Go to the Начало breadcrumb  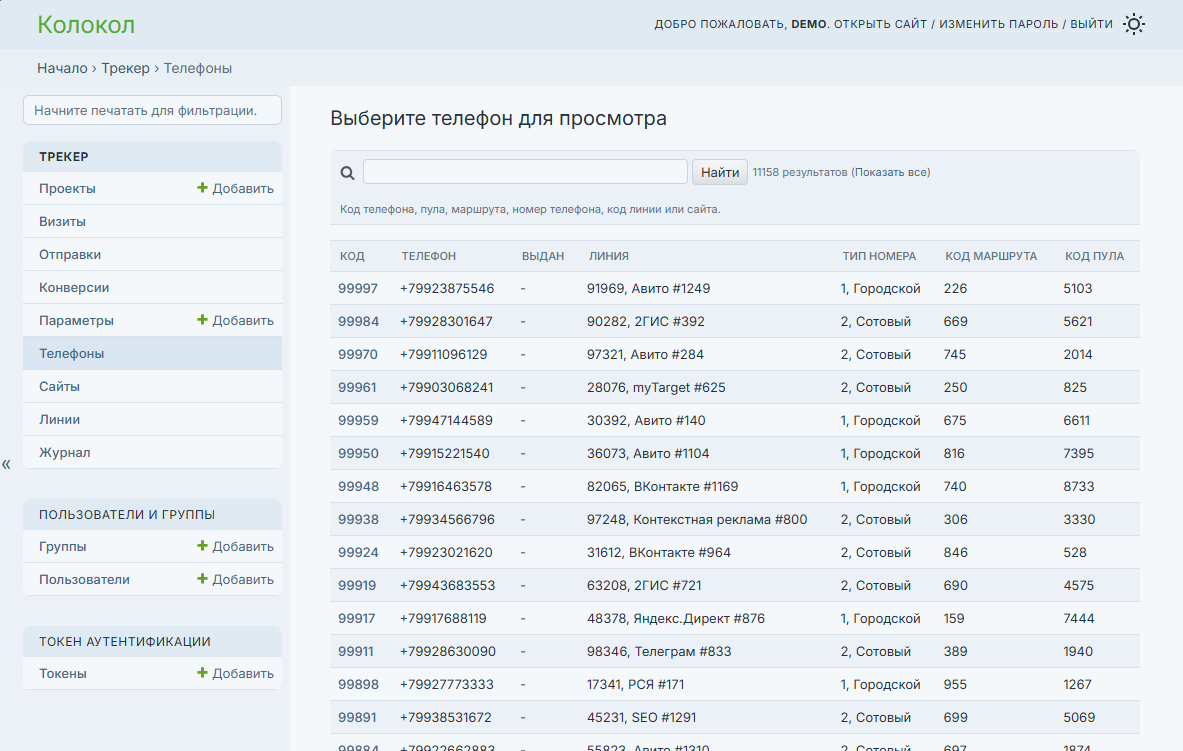(62, 68)
